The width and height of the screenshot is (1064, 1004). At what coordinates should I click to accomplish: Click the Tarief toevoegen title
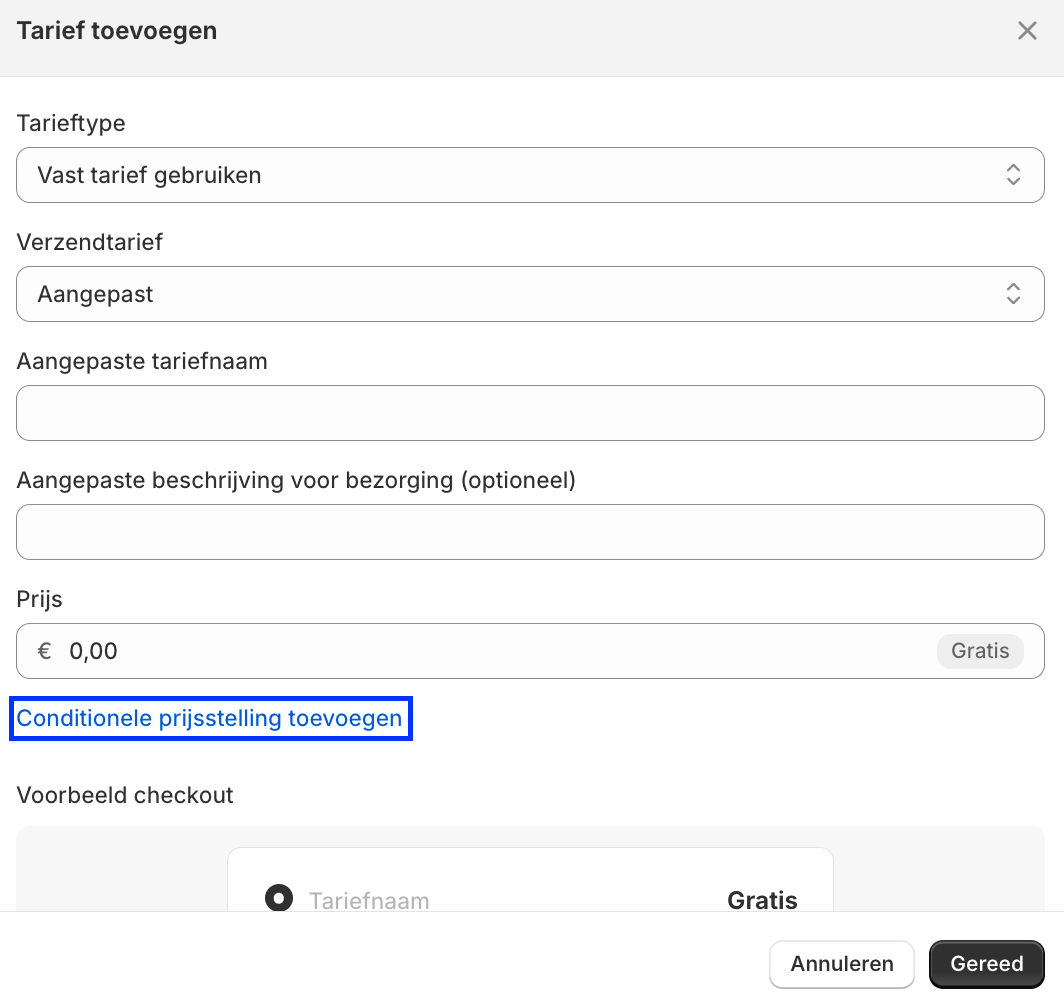click(117, 31)
